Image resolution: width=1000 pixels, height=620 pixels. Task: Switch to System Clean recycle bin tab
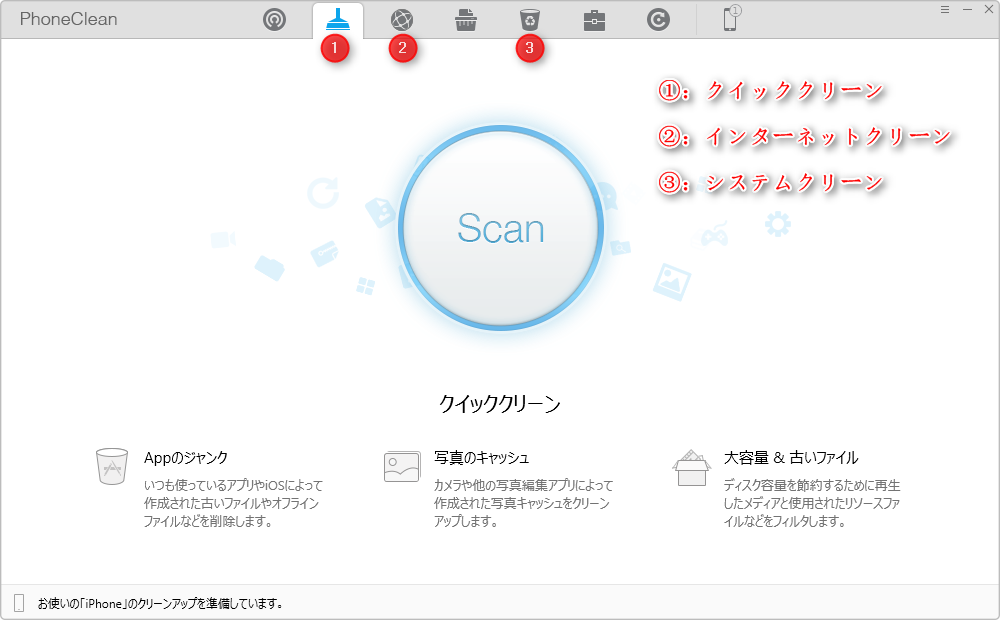(x=530, y=20)
